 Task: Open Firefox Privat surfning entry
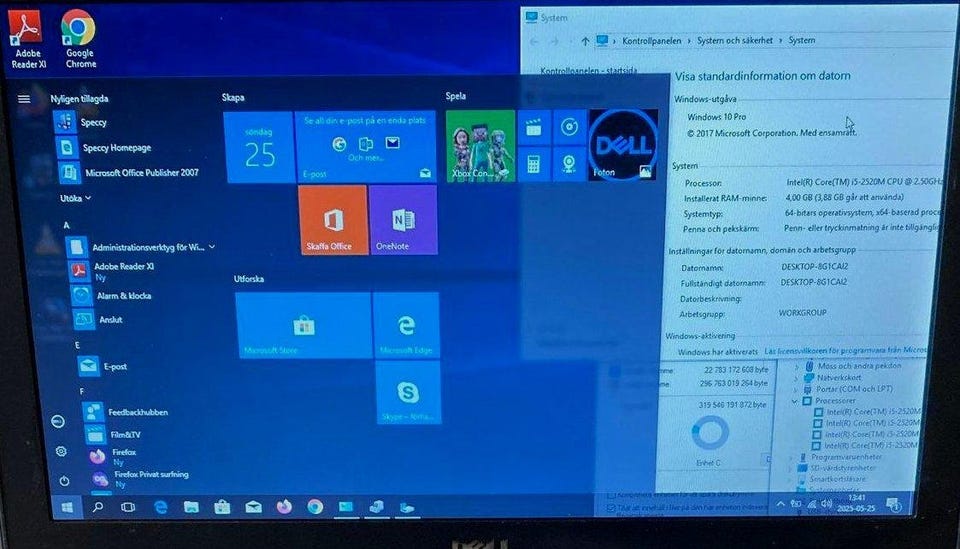(140, 479)
